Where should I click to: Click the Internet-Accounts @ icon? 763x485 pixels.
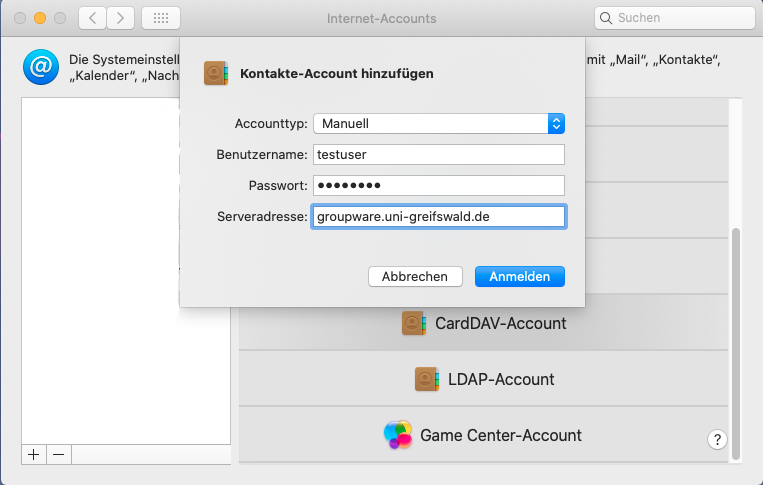(x=40, y=67)
